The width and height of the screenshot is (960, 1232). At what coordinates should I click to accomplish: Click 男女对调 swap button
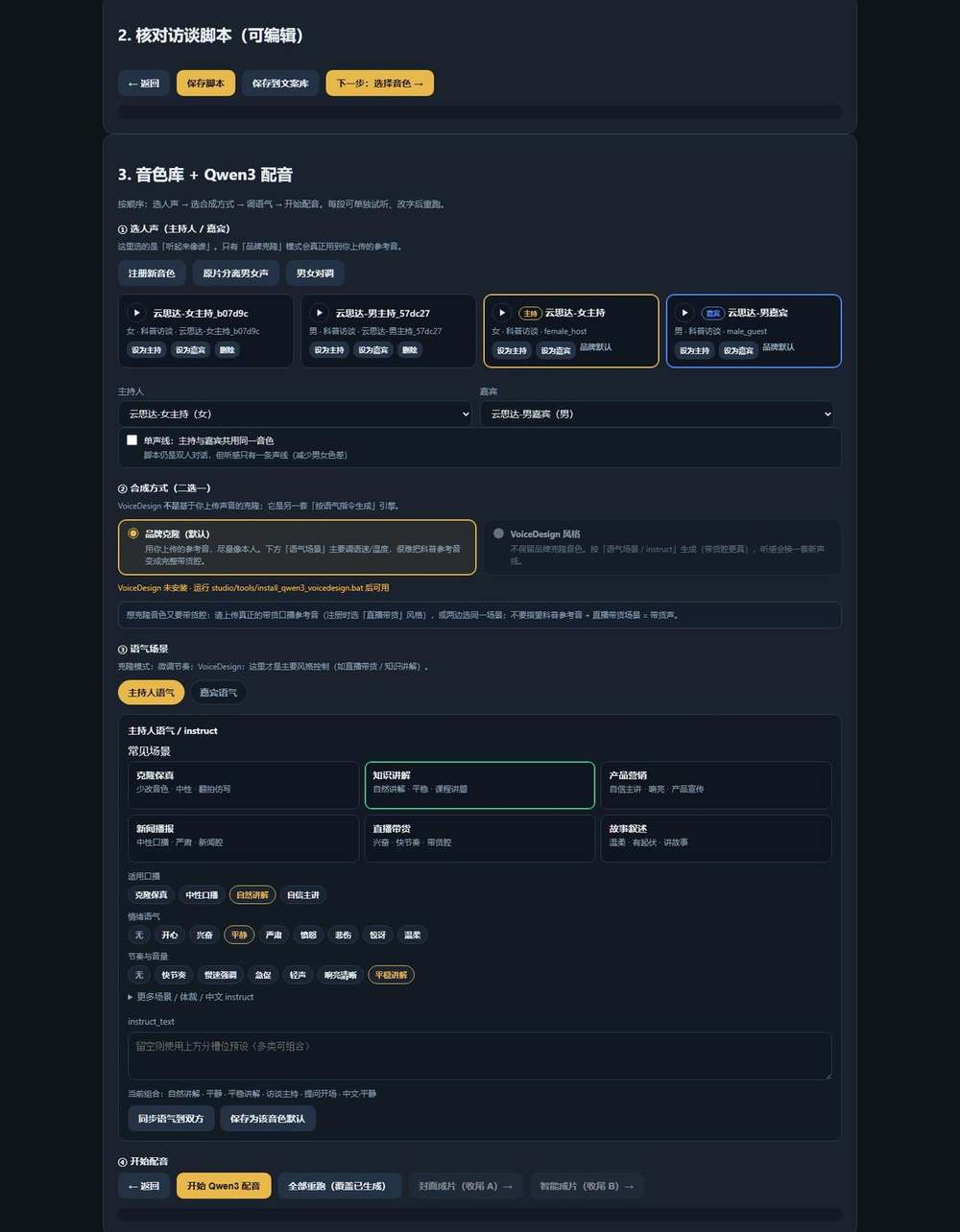[x=315, y=273]
